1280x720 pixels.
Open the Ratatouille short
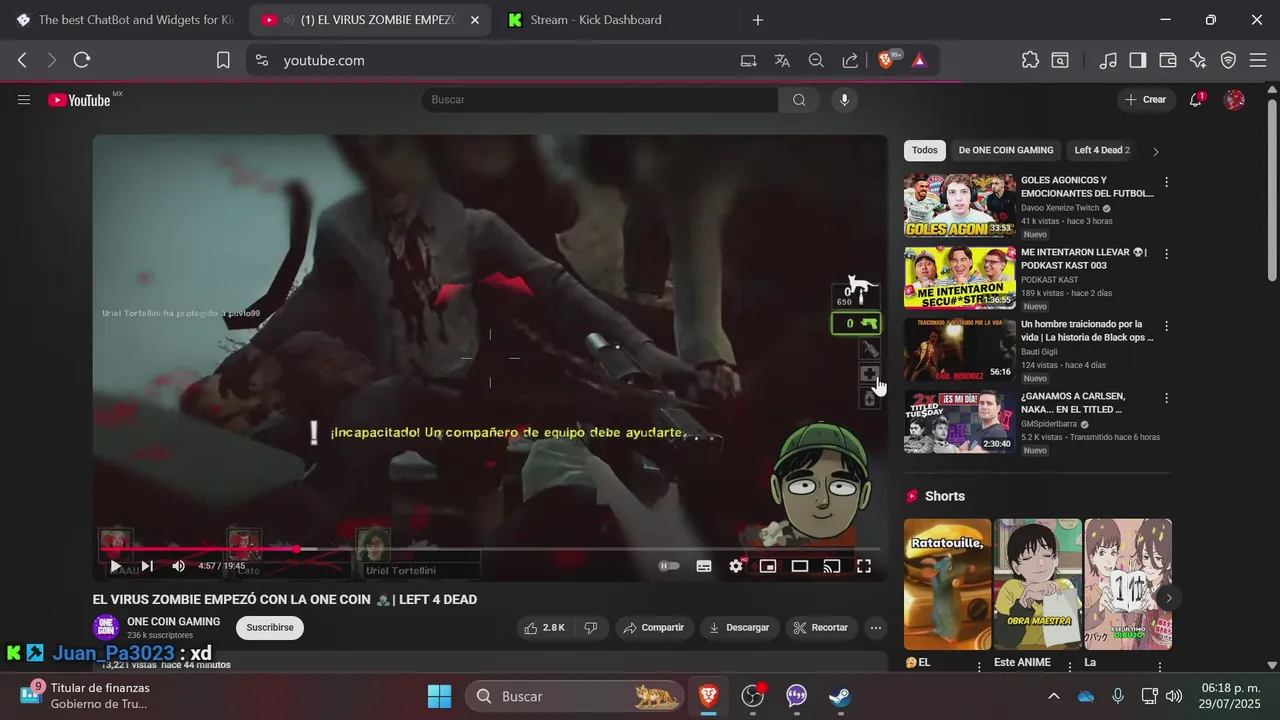948,584
